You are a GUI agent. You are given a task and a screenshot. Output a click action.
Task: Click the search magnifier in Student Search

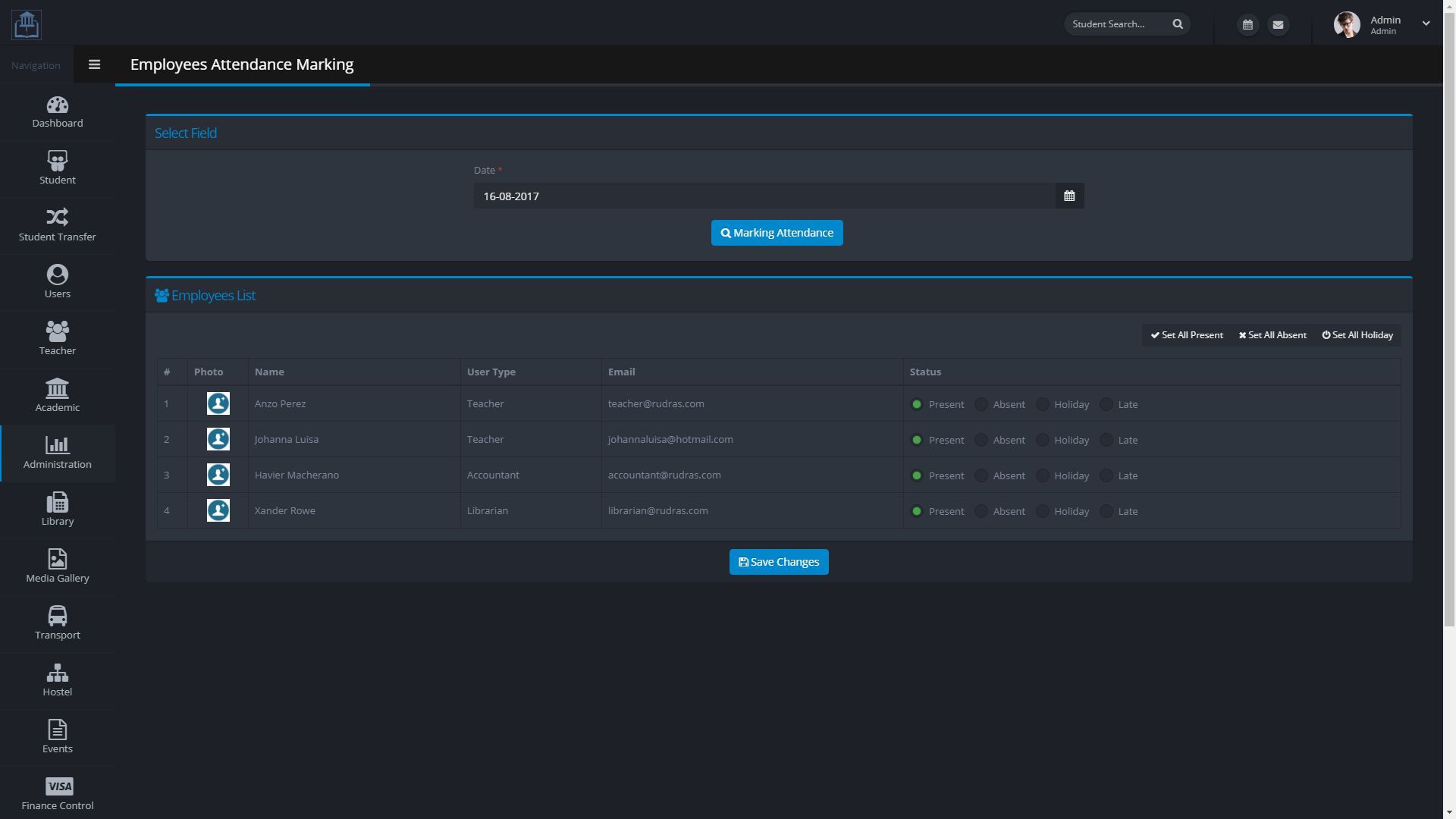tap(1178, 24)
